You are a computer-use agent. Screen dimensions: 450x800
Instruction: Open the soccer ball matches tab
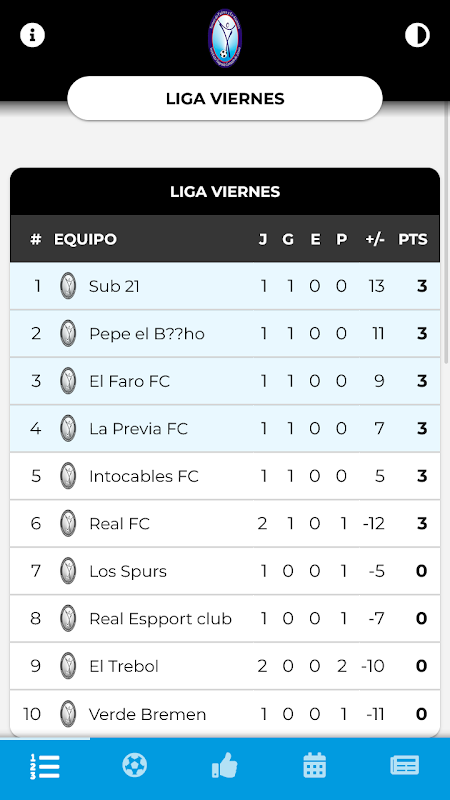[x=135, y=766]
